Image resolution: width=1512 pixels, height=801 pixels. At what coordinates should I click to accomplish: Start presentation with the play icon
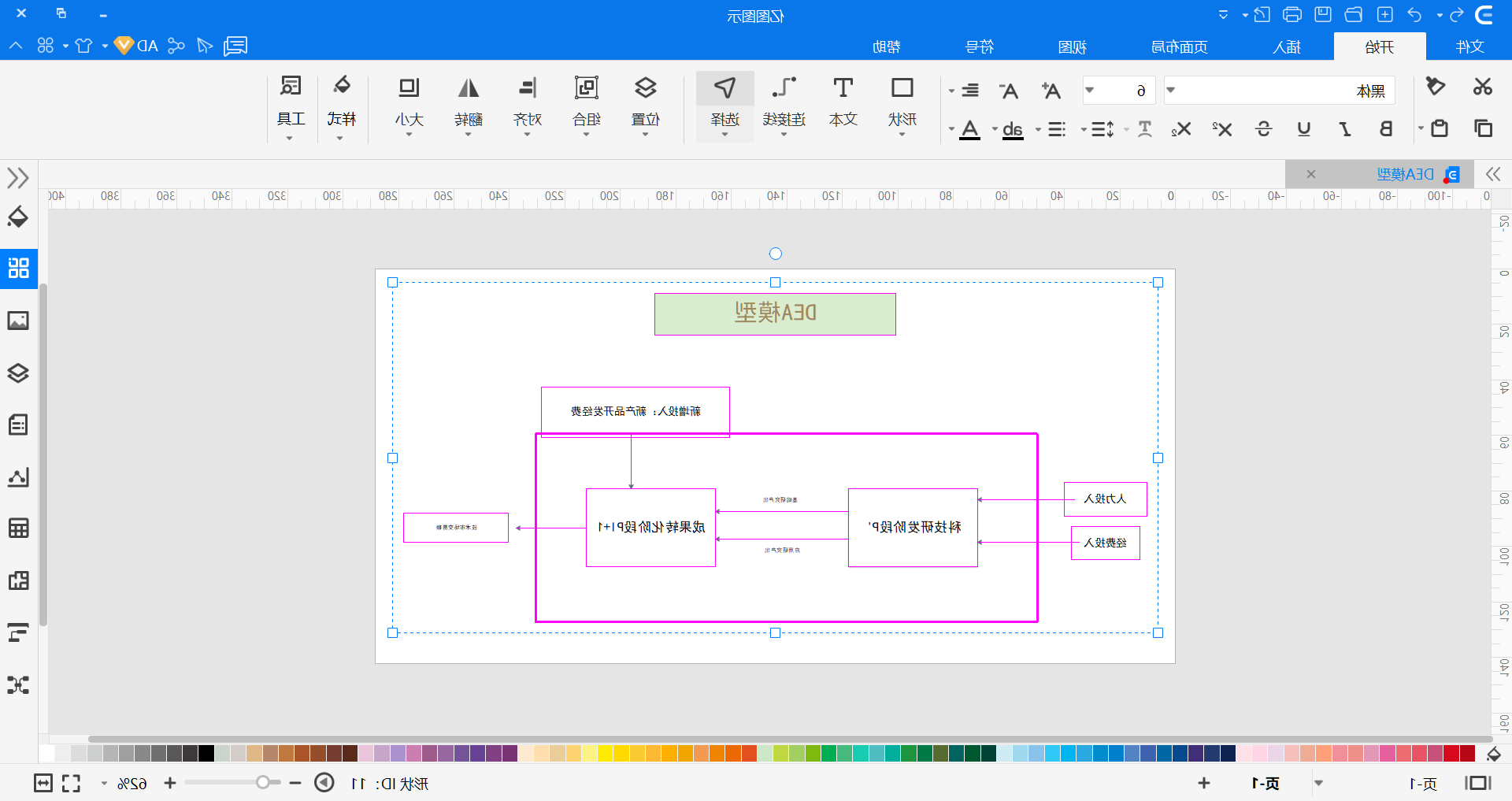(324, 782)
